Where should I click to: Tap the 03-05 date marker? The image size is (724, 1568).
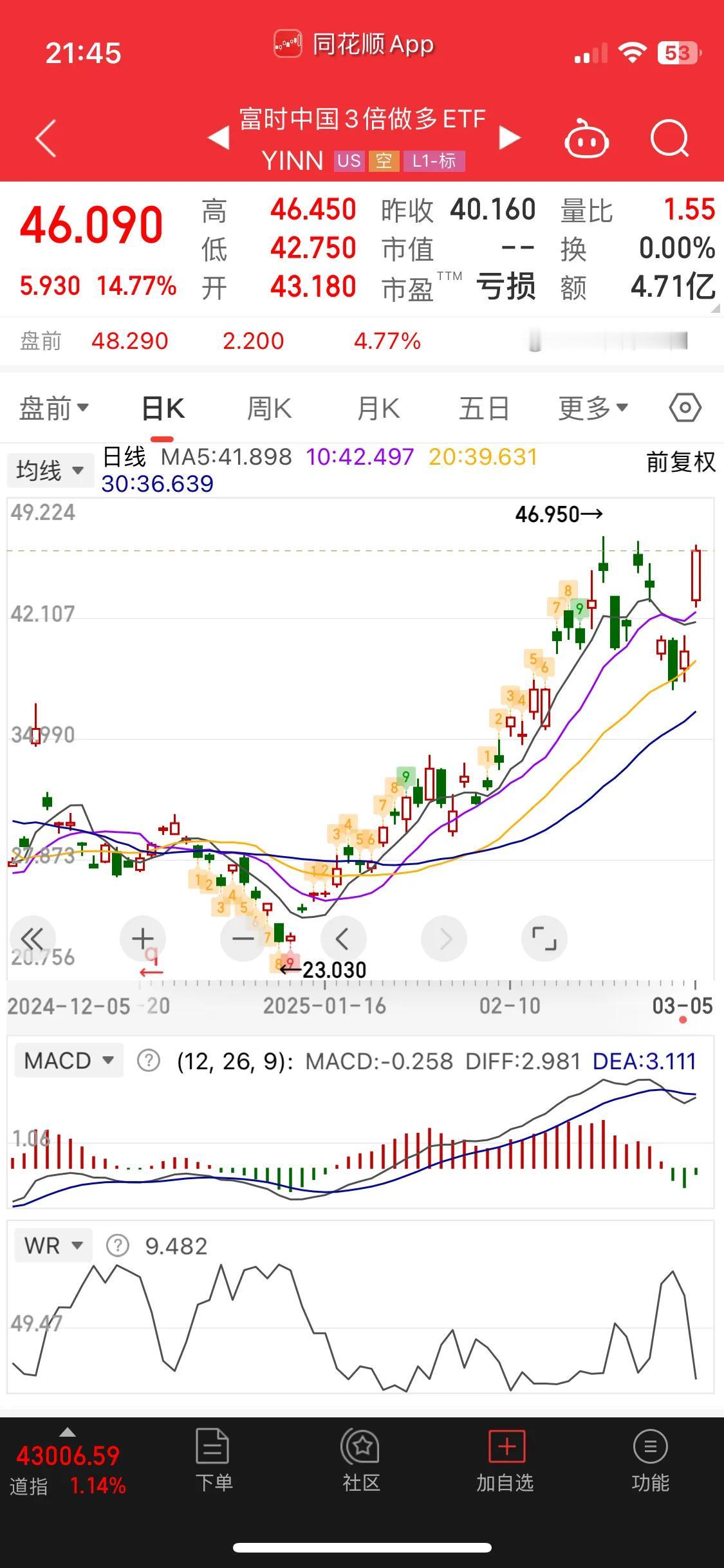[x=682, y=1006]
